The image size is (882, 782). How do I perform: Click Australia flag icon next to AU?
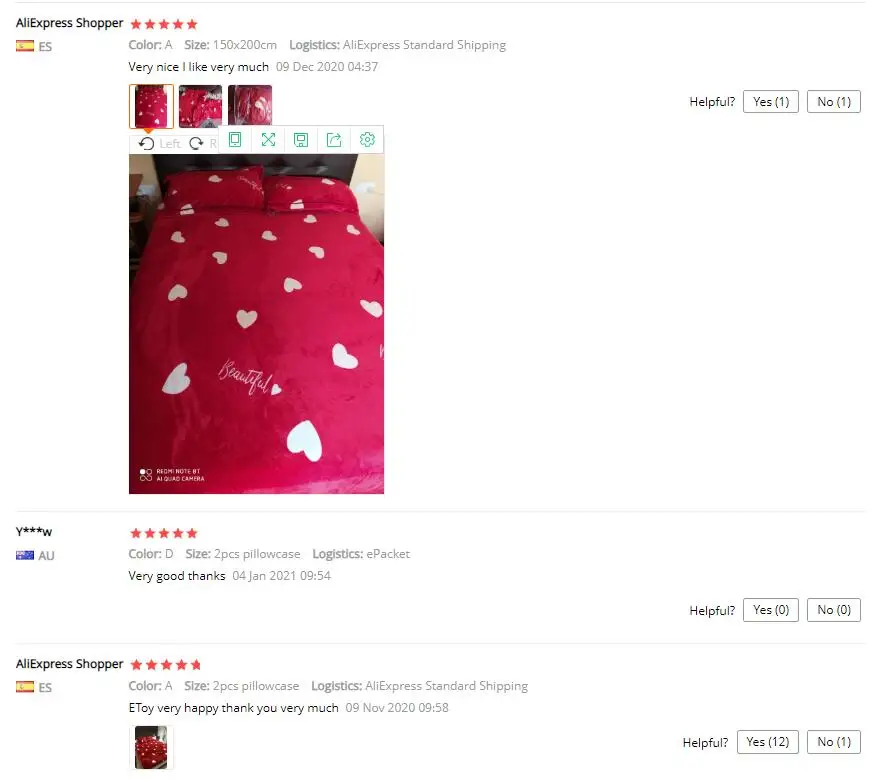point(25,555)
